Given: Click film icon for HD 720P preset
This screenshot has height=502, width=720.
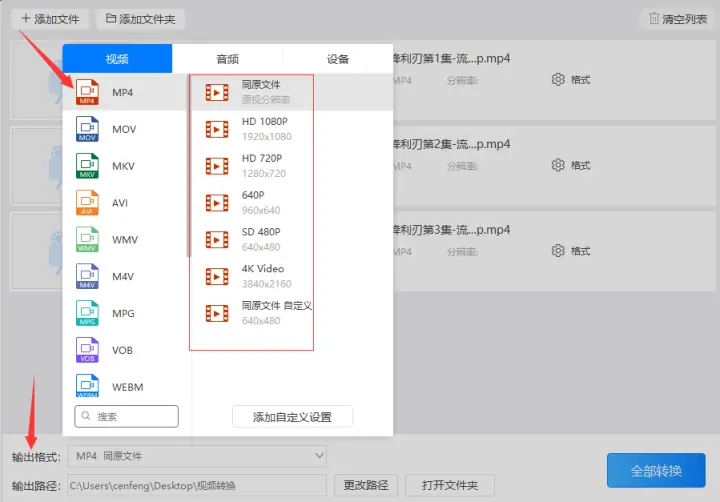Looking at the screenshot, I should point(217,166).
